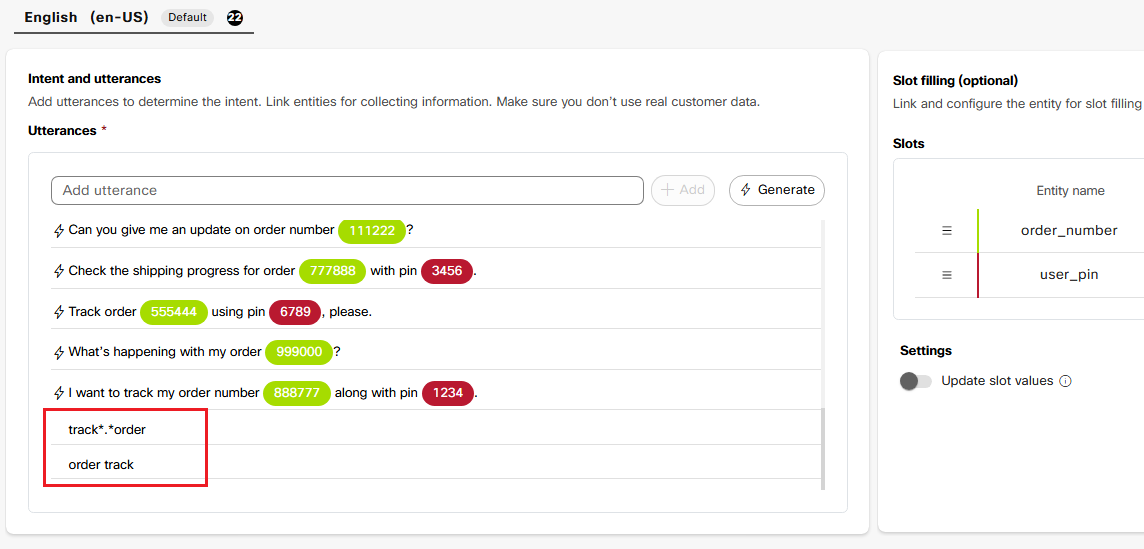Select the green 111222 entity tag
The image size is (1144, 549).
pos(372,231)
